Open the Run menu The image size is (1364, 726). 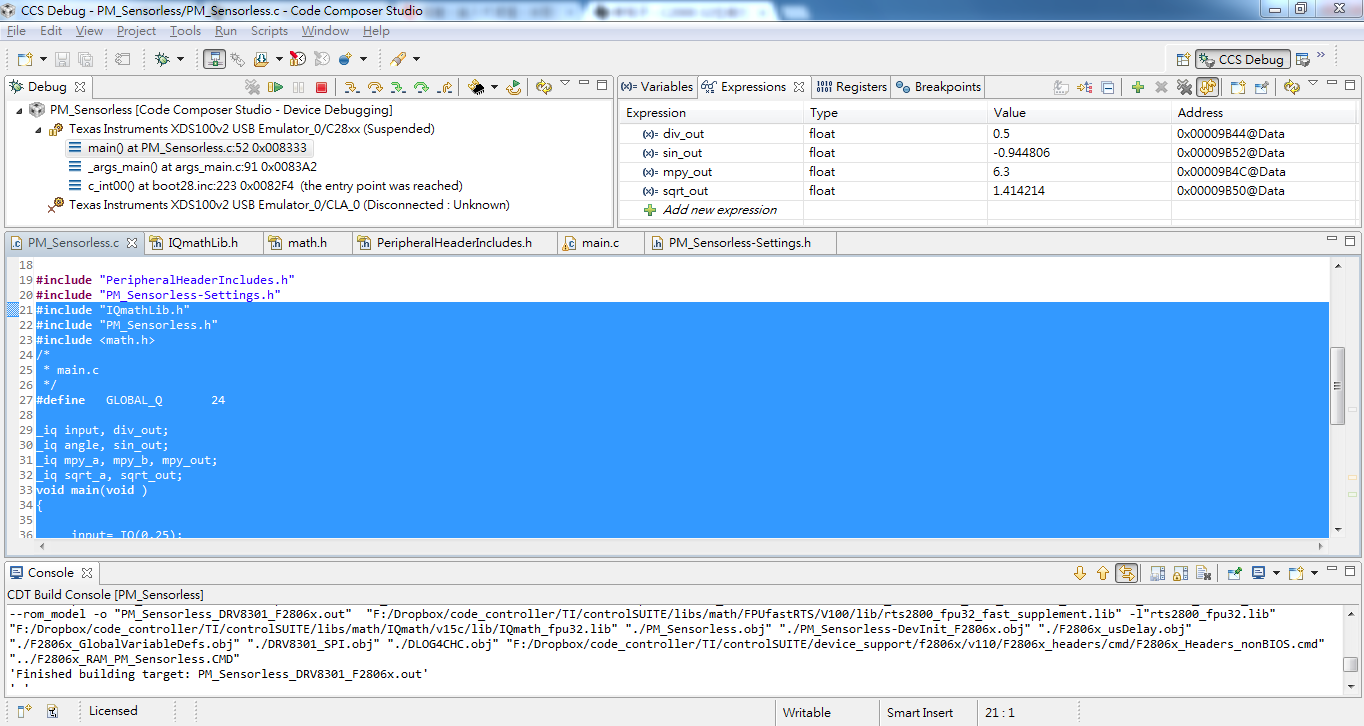tap(226, 30)
